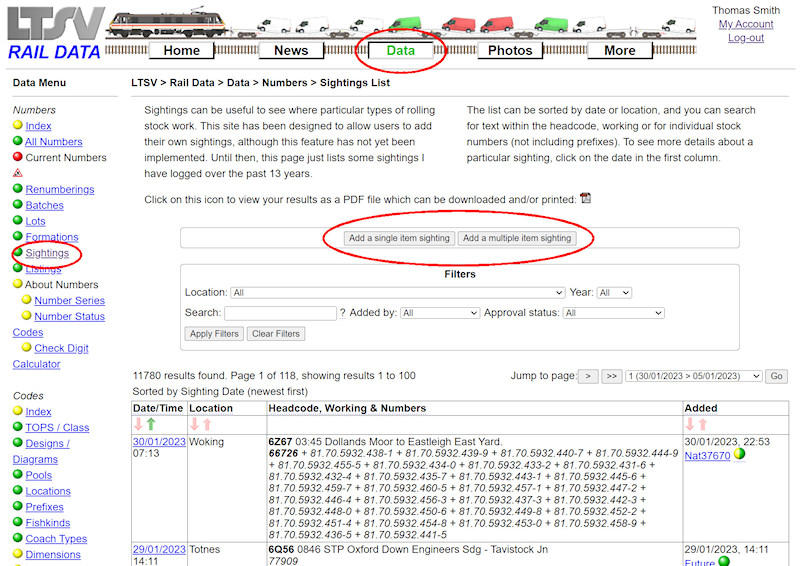Open the Location filter dropdown
The image size is (800, 566).
tap(397, 293)
